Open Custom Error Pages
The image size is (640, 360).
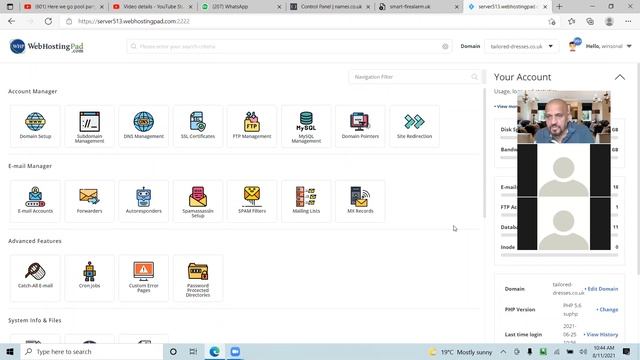tap(144, 278)
